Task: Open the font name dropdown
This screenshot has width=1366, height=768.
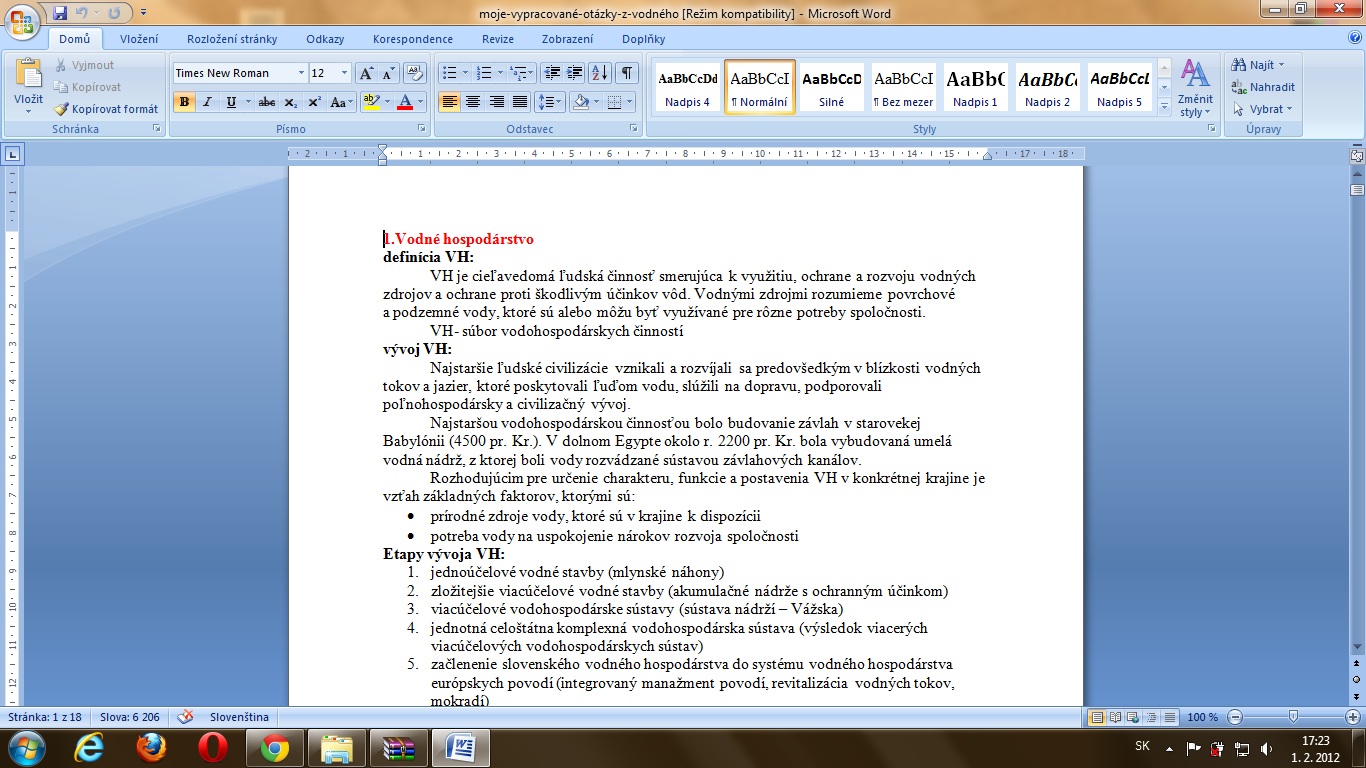Action: point(301,73)
